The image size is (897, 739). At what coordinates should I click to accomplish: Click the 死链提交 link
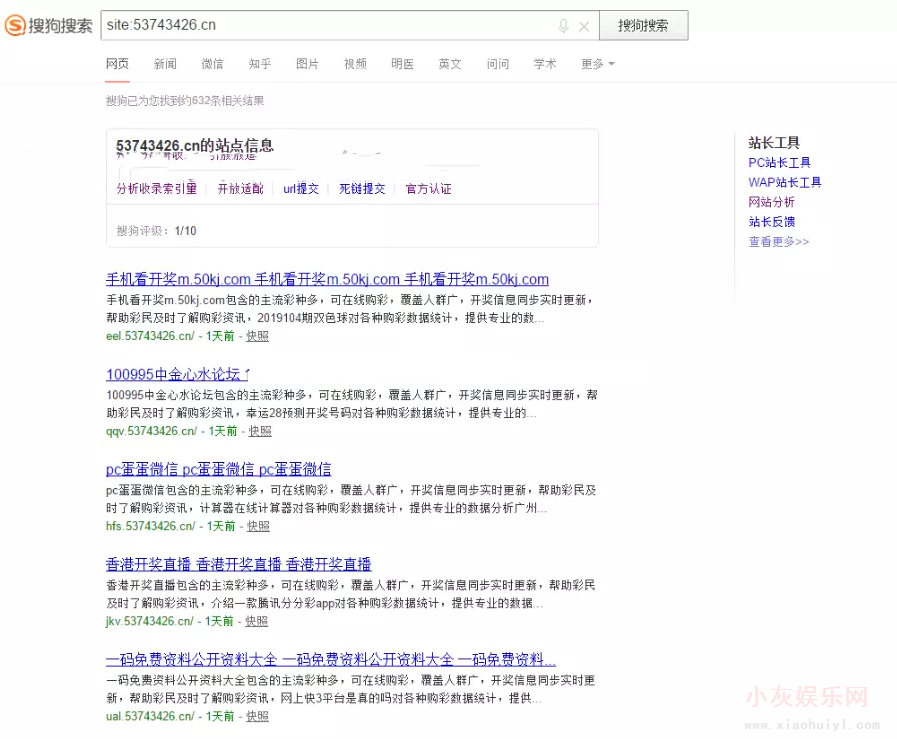click(x=361, y=188)
